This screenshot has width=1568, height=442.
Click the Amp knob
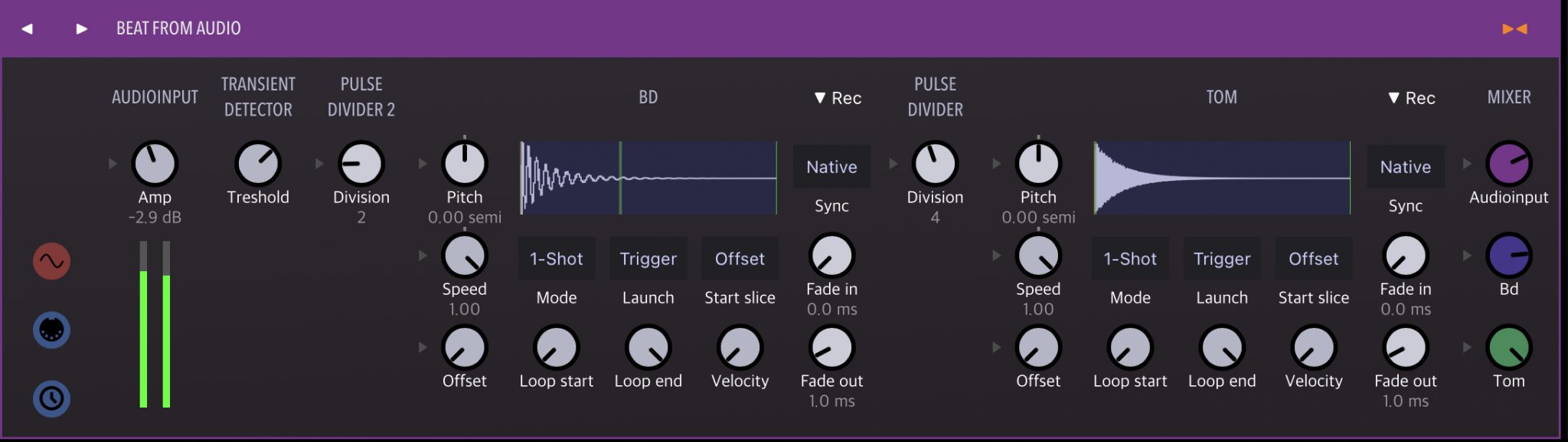155,163
